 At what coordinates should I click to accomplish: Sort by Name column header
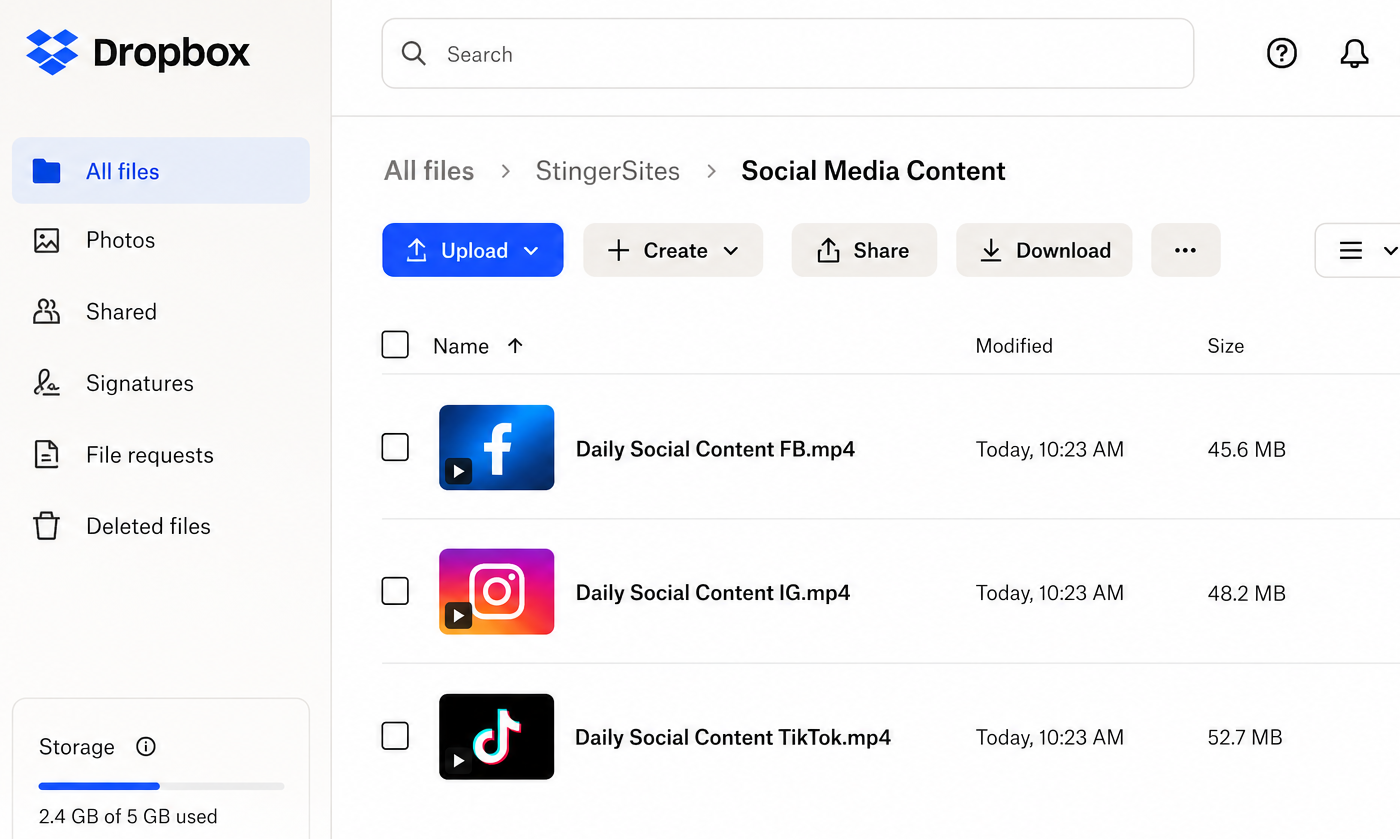461,346
